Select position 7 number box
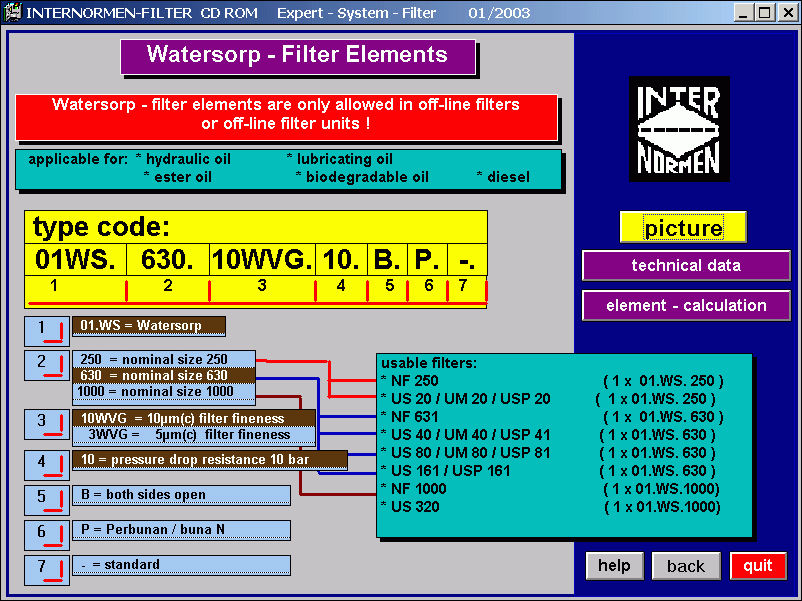 click(47, 570)
